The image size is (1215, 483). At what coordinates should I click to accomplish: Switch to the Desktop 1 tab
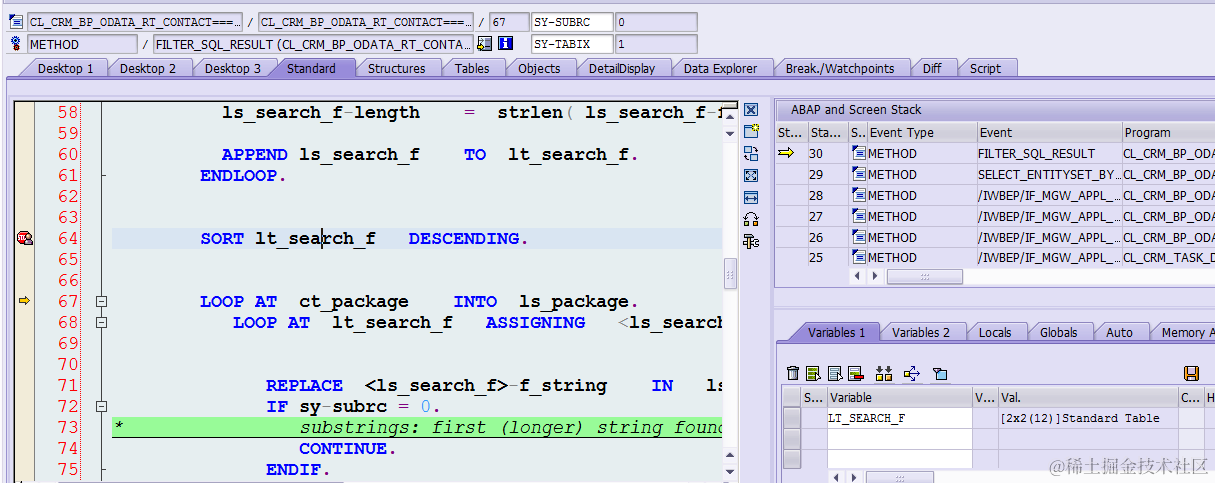(x=66, y=68)
